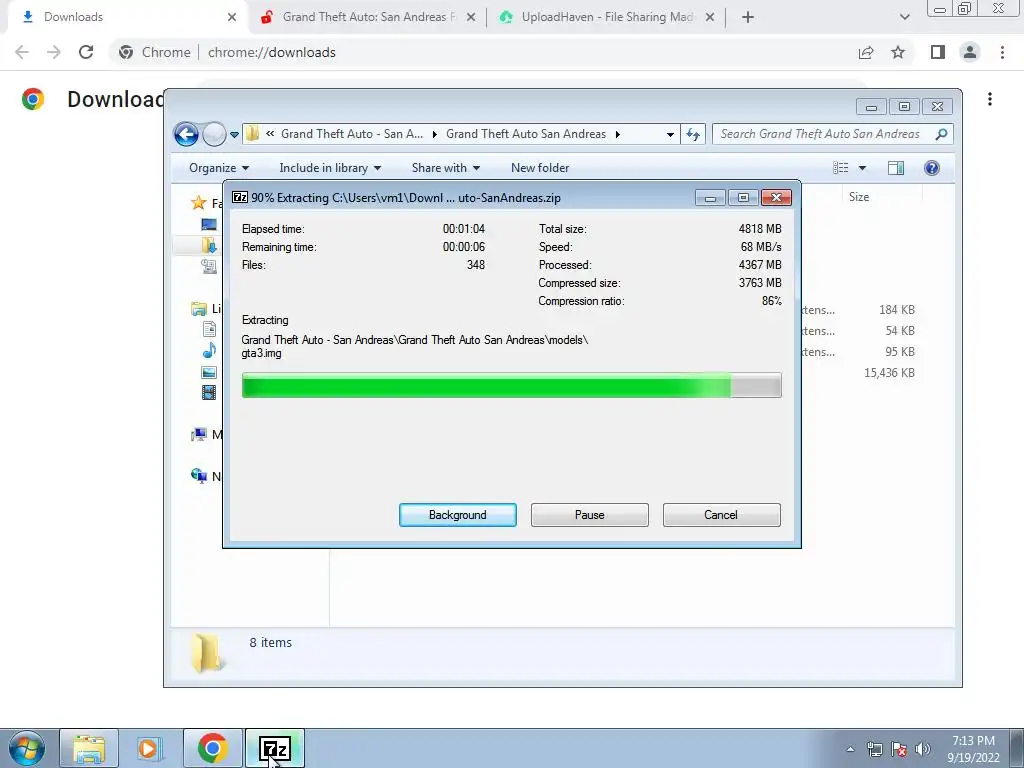Select Pictures library icon

[x=209, y=372]
